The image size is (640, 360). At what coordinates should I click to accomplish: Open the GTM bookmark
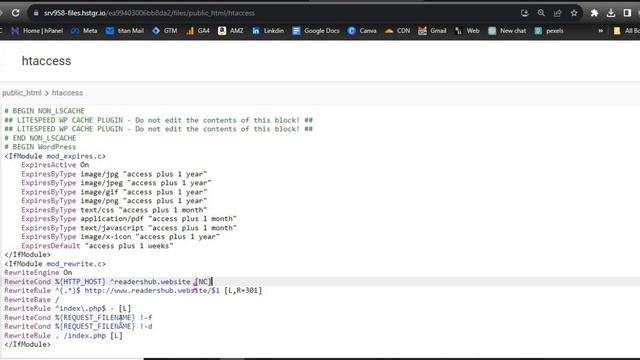[165, 31]
